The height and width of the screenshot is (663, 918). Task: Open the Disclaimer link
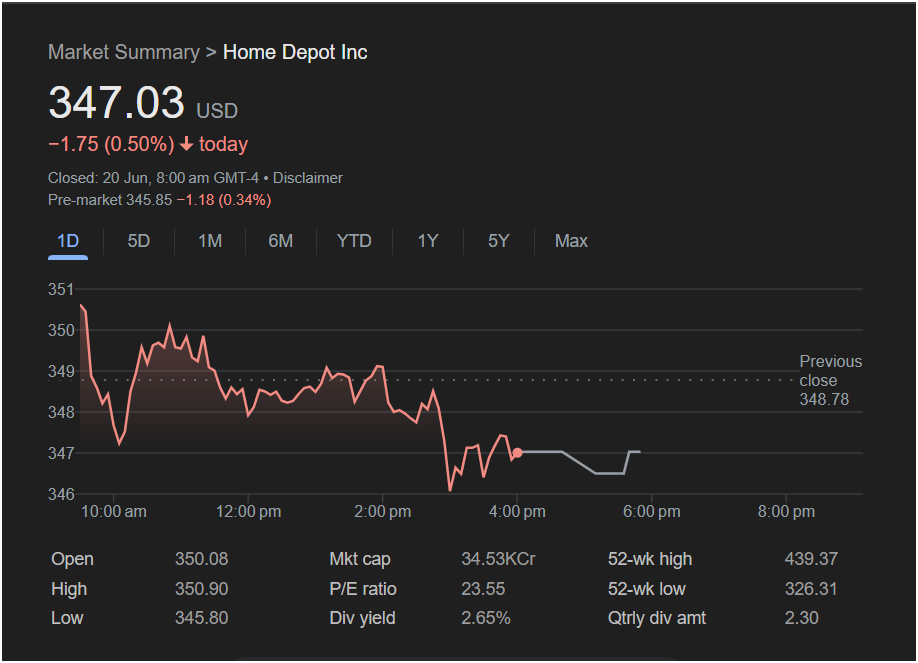[x=308, y=178]
